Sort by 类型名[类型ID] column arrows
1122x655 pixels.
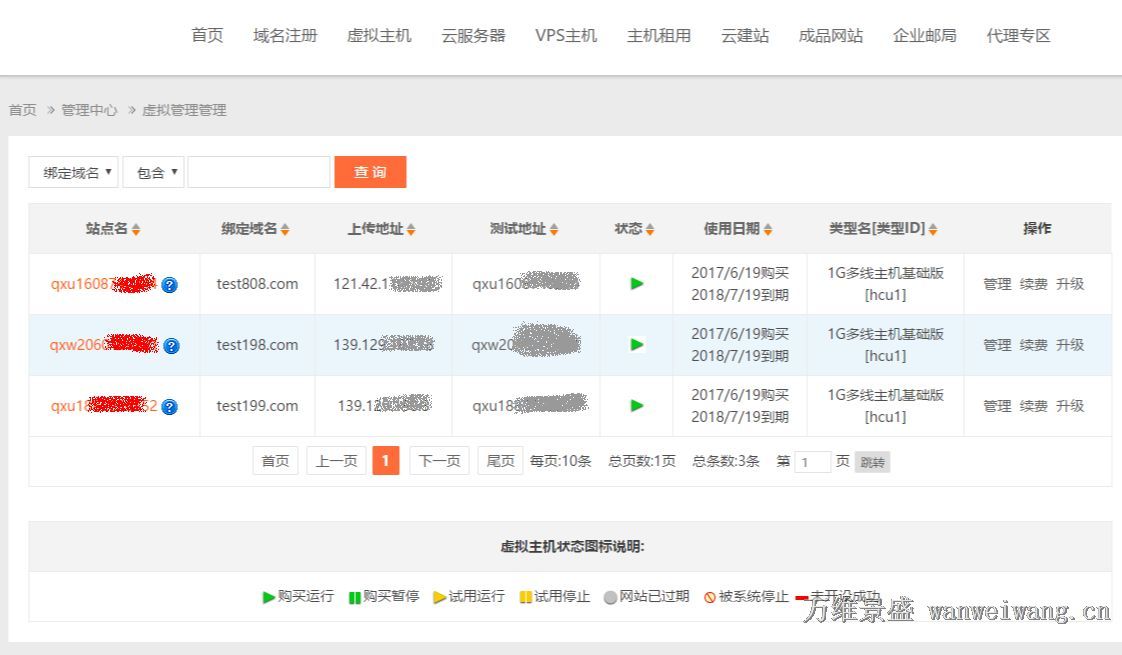click(x=933, y=229)
